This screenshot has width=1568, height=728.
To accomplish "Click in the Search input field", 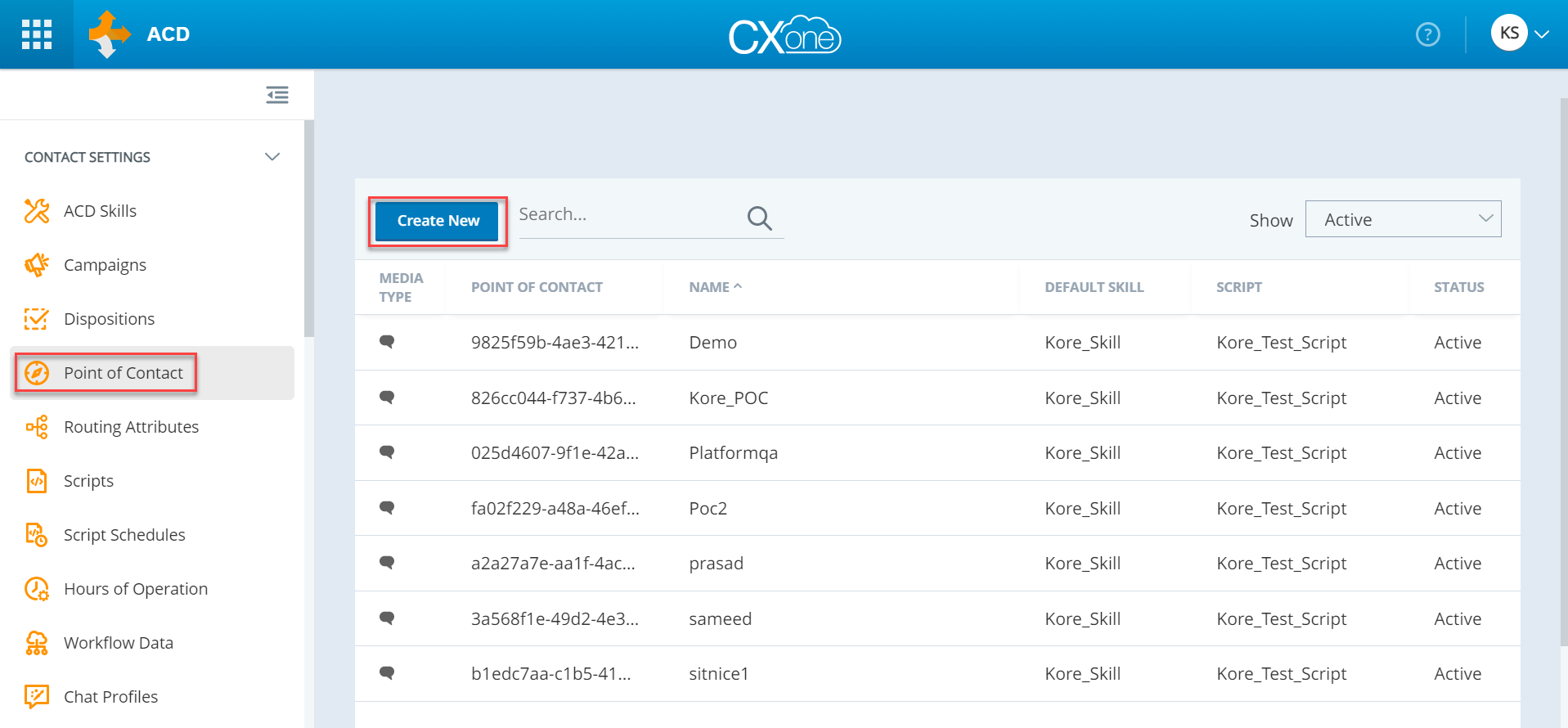I will point(626,215).
